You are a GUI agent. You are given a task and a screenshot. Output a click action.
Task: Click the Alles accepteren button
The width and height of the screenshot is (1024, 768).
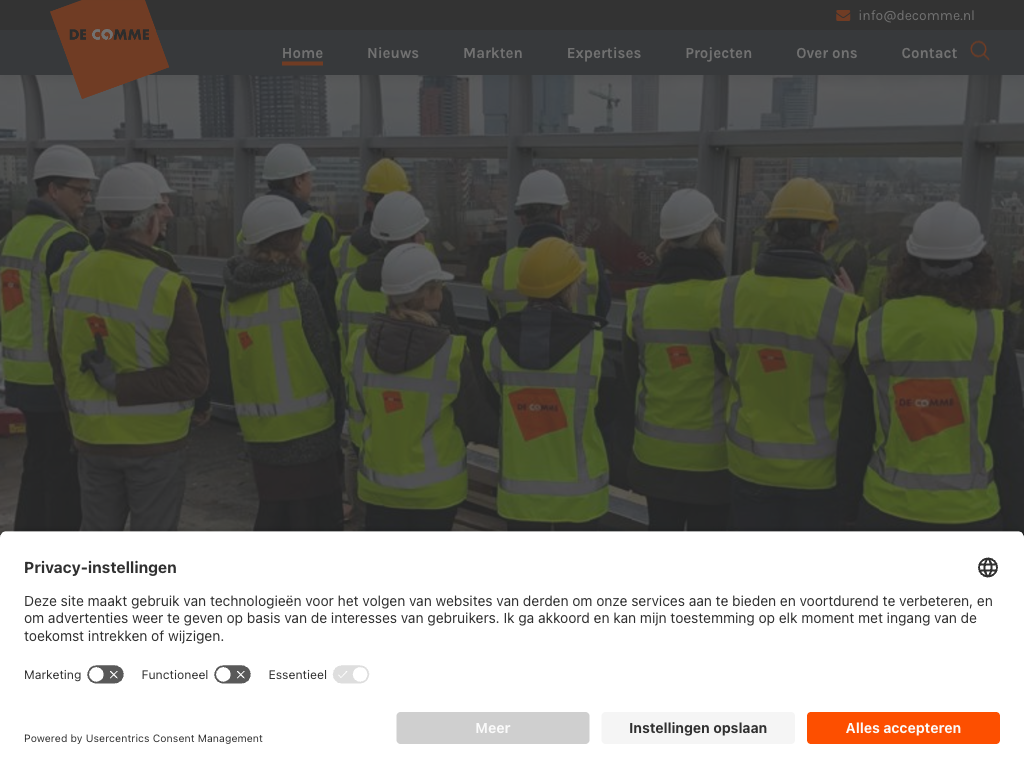pyautogui.click(x=903, y=728)
